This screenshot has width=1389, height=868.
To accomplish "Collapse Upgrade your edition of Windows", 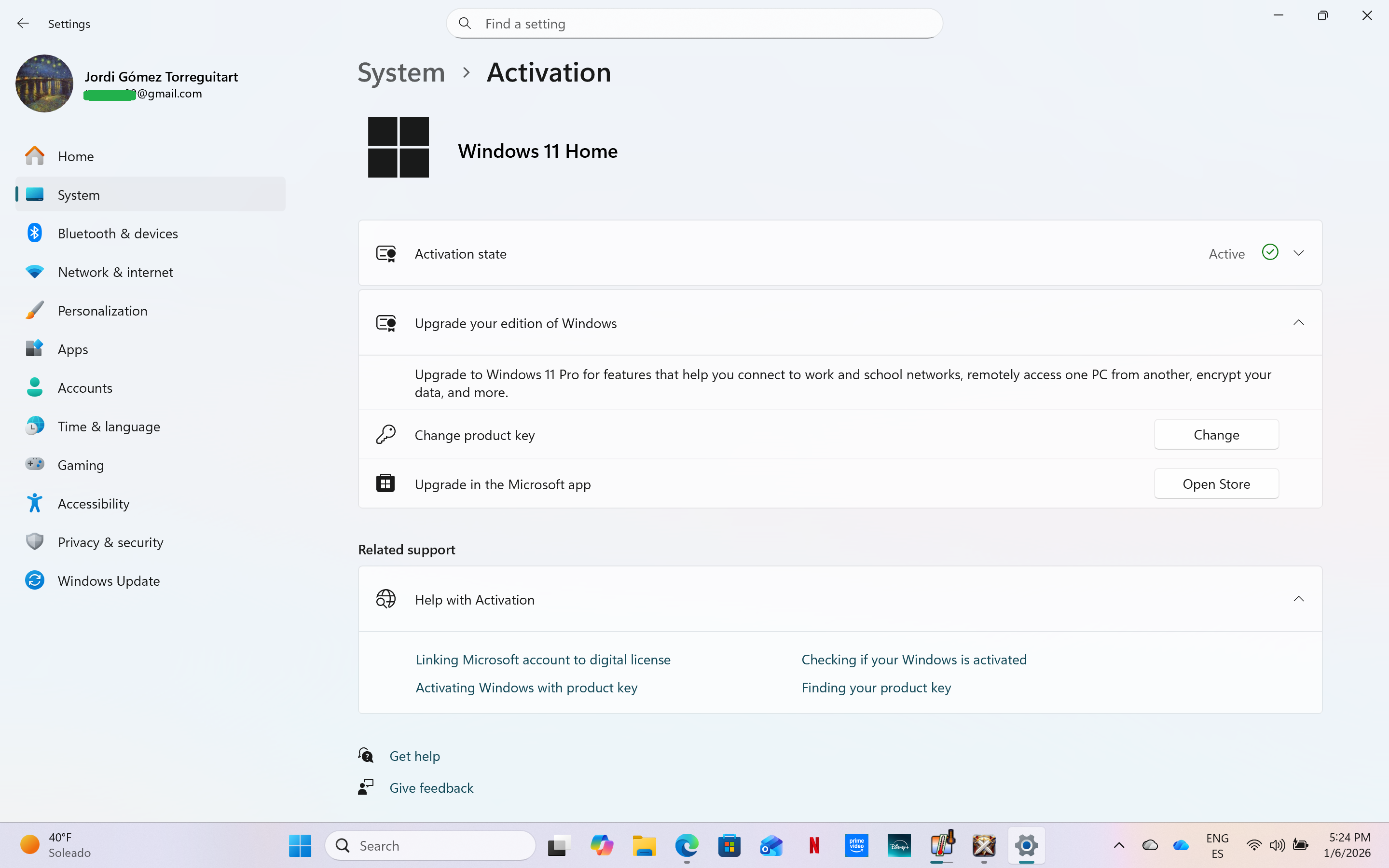I will (x=1298, y=323).
